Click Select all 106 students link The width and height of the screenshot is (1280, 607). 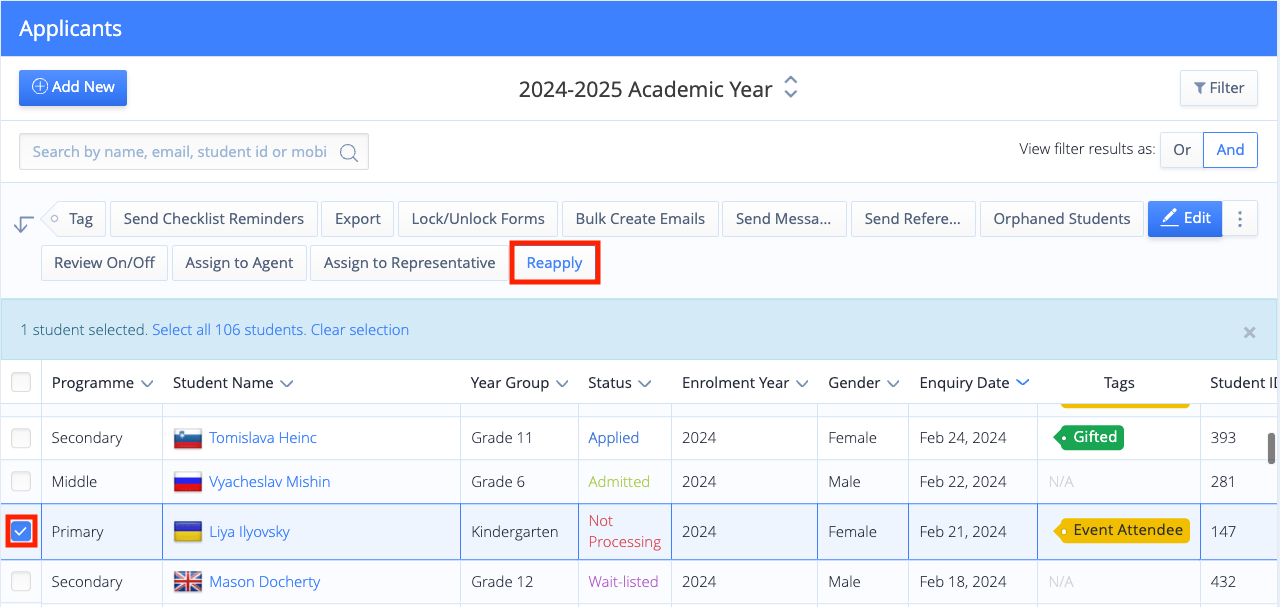tap(229, 330)
